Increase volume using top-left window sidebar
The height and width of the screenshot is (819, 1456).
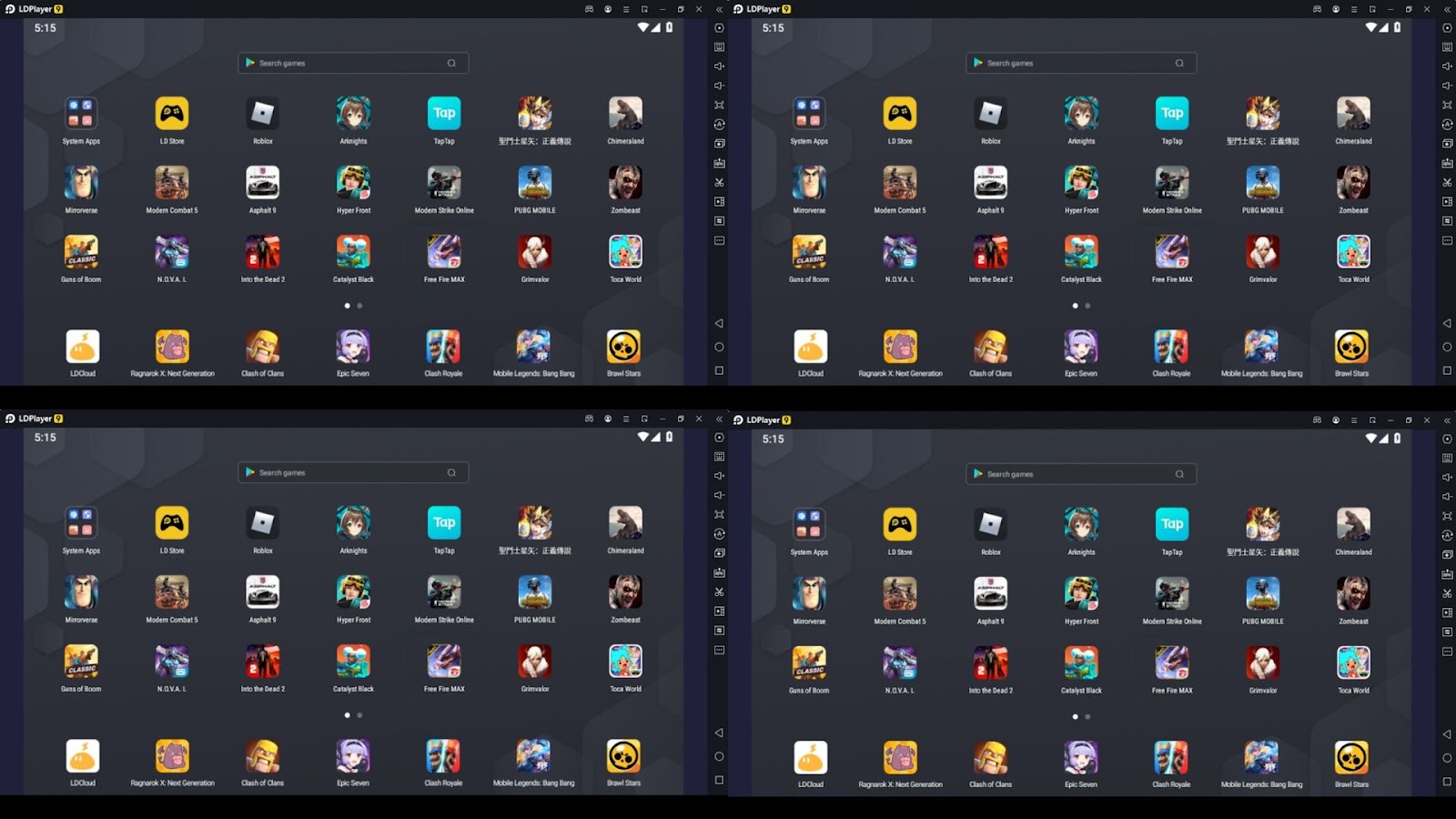click(x=719, y=66)
